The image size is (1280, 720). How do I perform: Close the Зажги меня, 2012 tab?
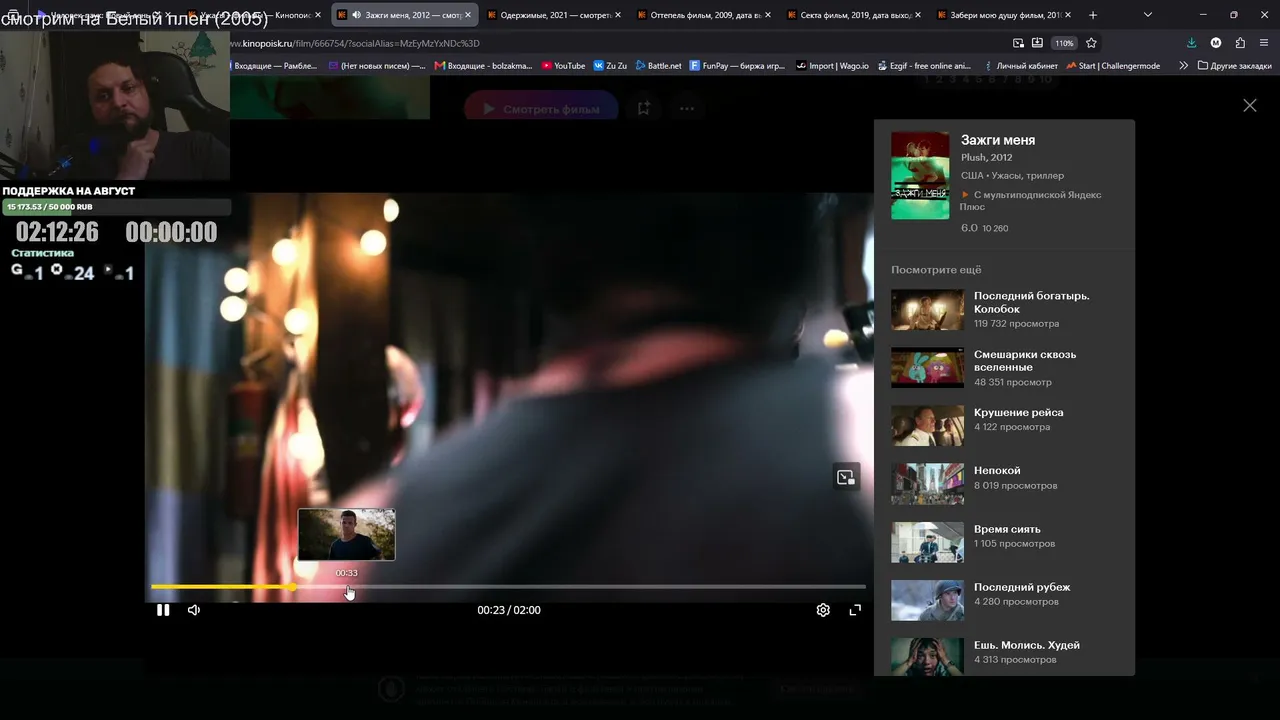(x=467, y=15)
